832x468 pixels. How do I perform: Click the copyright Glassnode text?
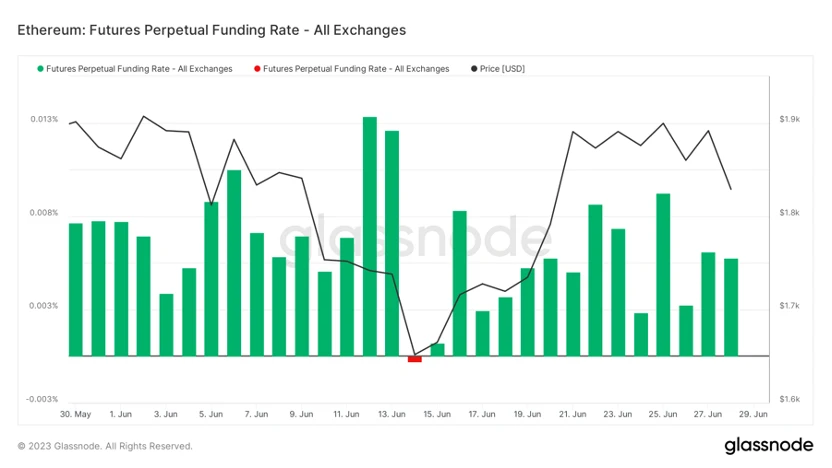click(x=105, y=446)
